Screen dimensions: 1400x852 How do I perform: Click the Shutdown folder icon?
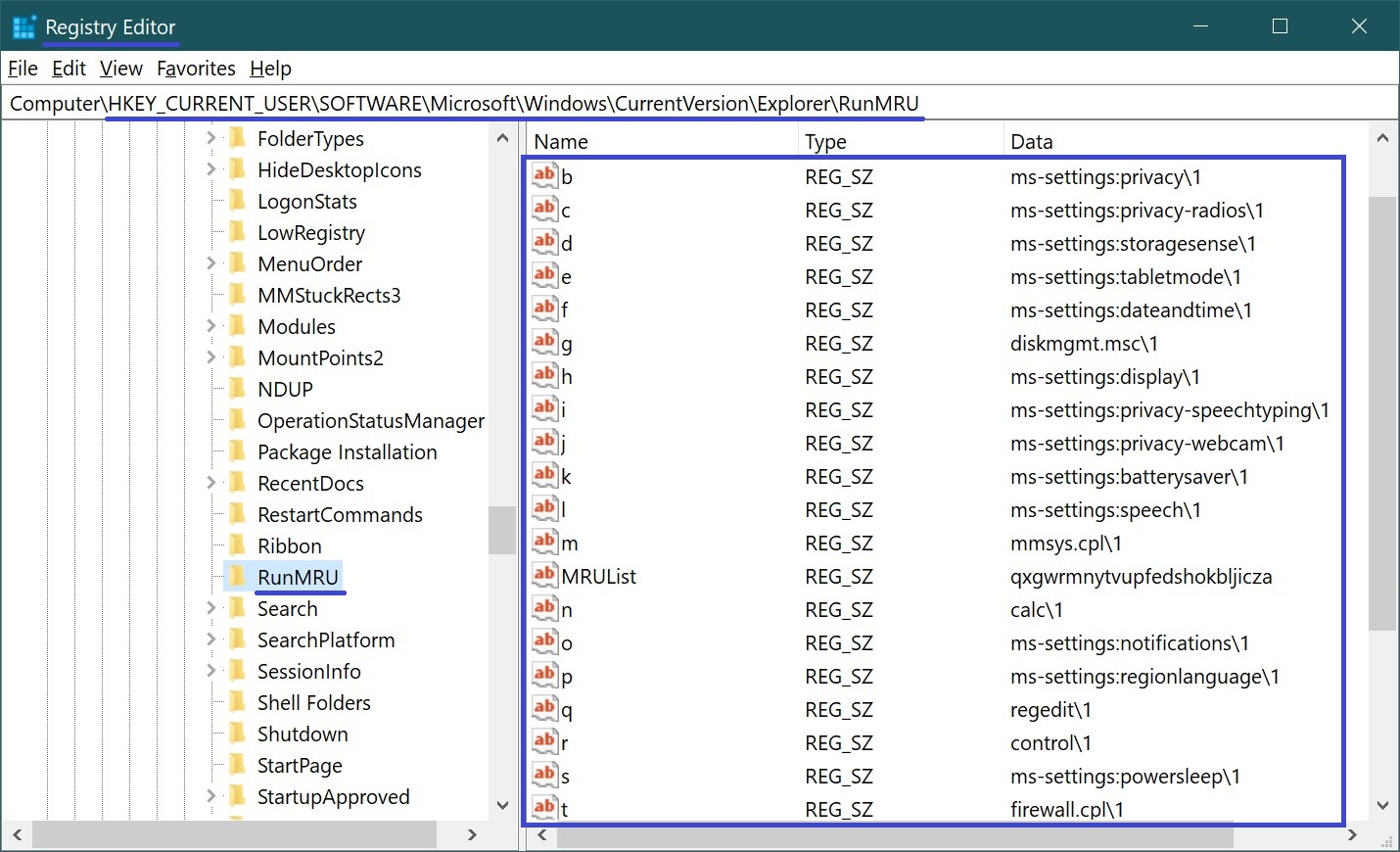[237, 734]
